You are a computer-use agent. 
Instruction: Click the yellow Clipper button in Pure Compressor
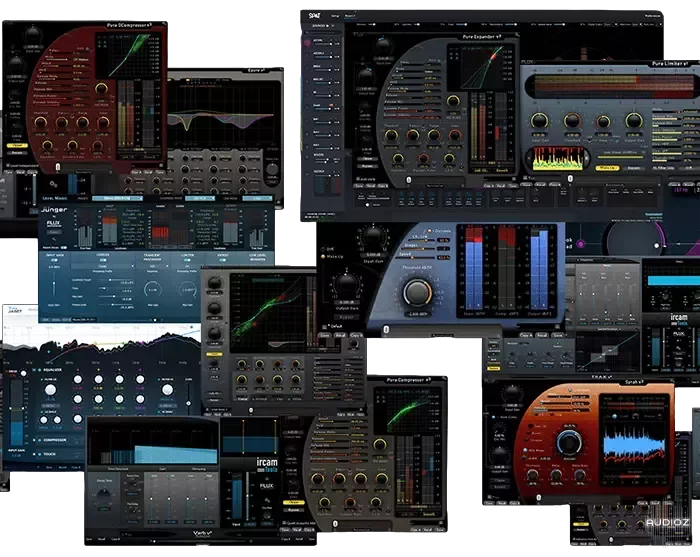[x=294, y=502]
